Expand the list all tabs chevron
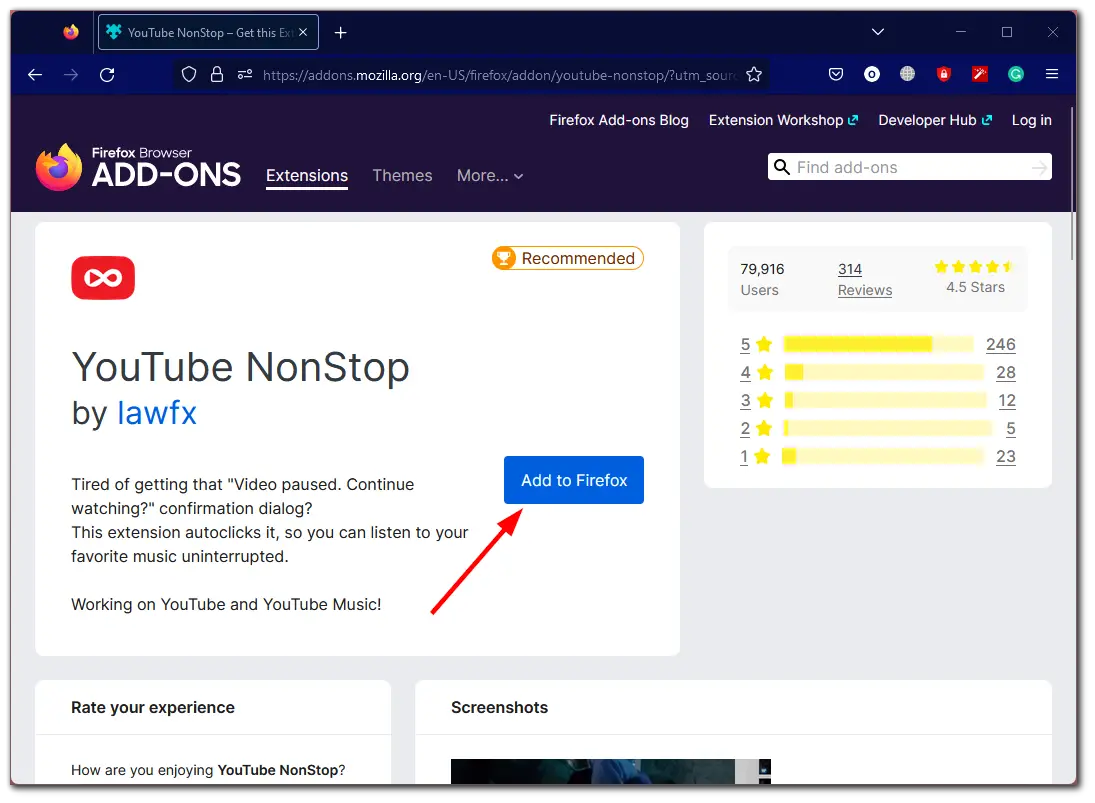The width and height of the screenshot is (1095, 803). coord(878,32)
